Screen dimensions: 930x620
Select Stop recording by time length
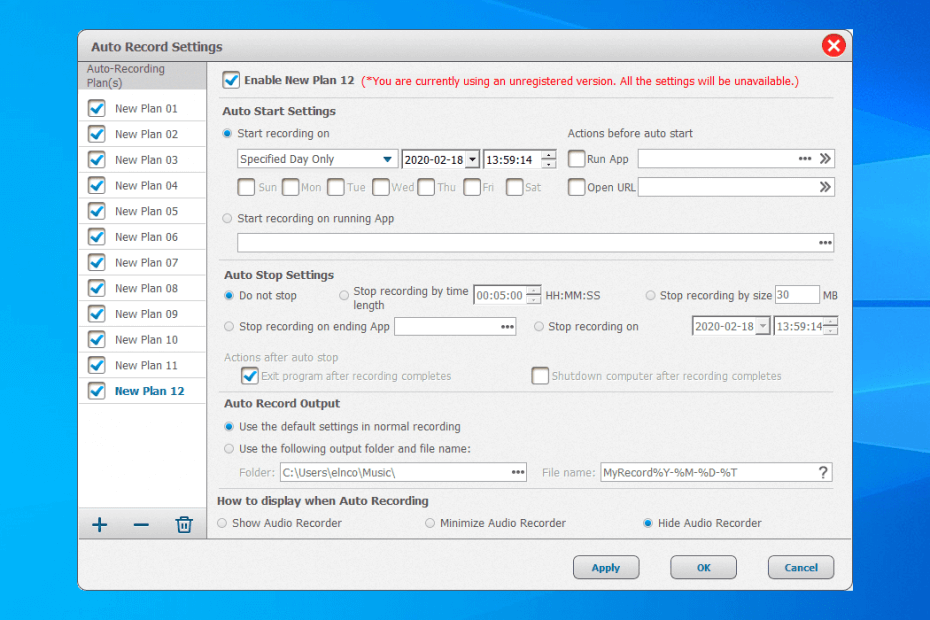tap(343, 295)
